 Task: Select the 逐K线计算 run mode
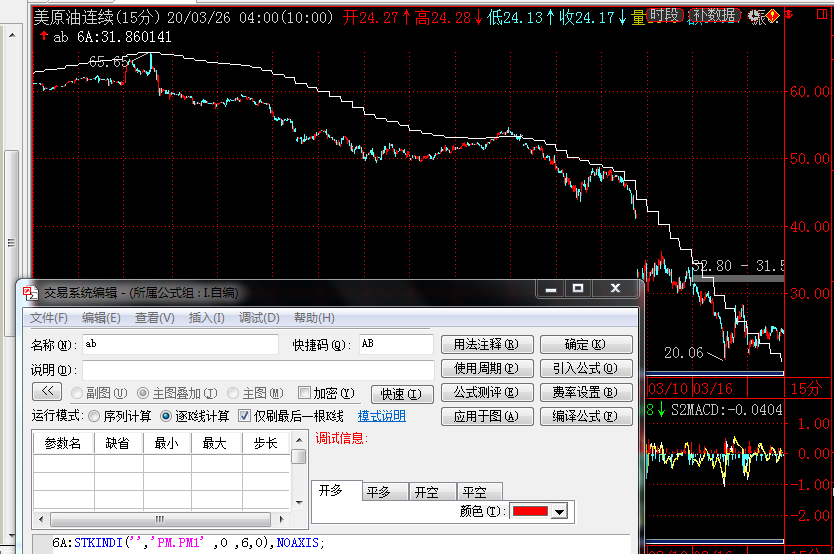166,416
